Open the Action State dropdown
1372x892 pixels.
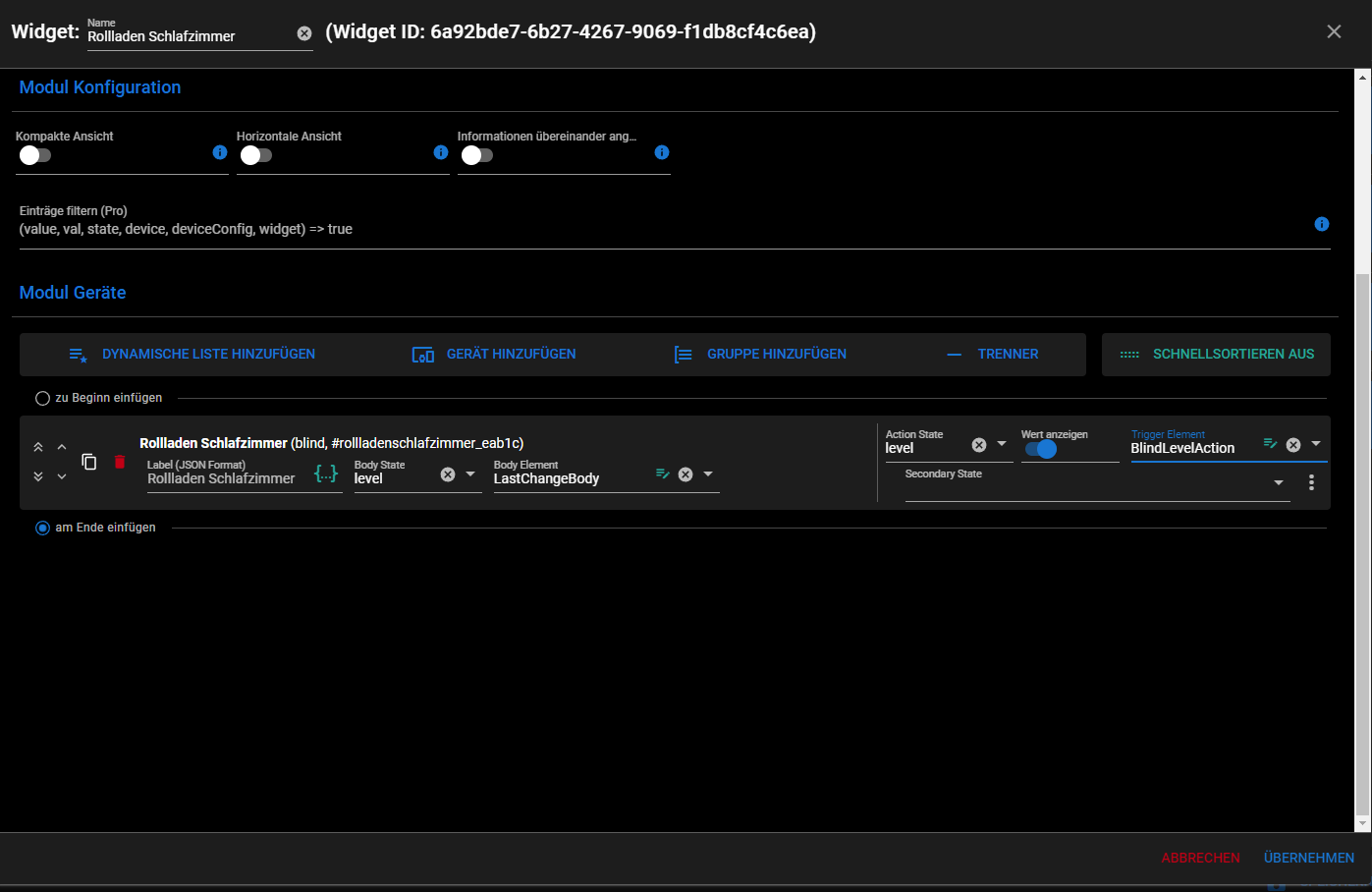pos(1002,444)
